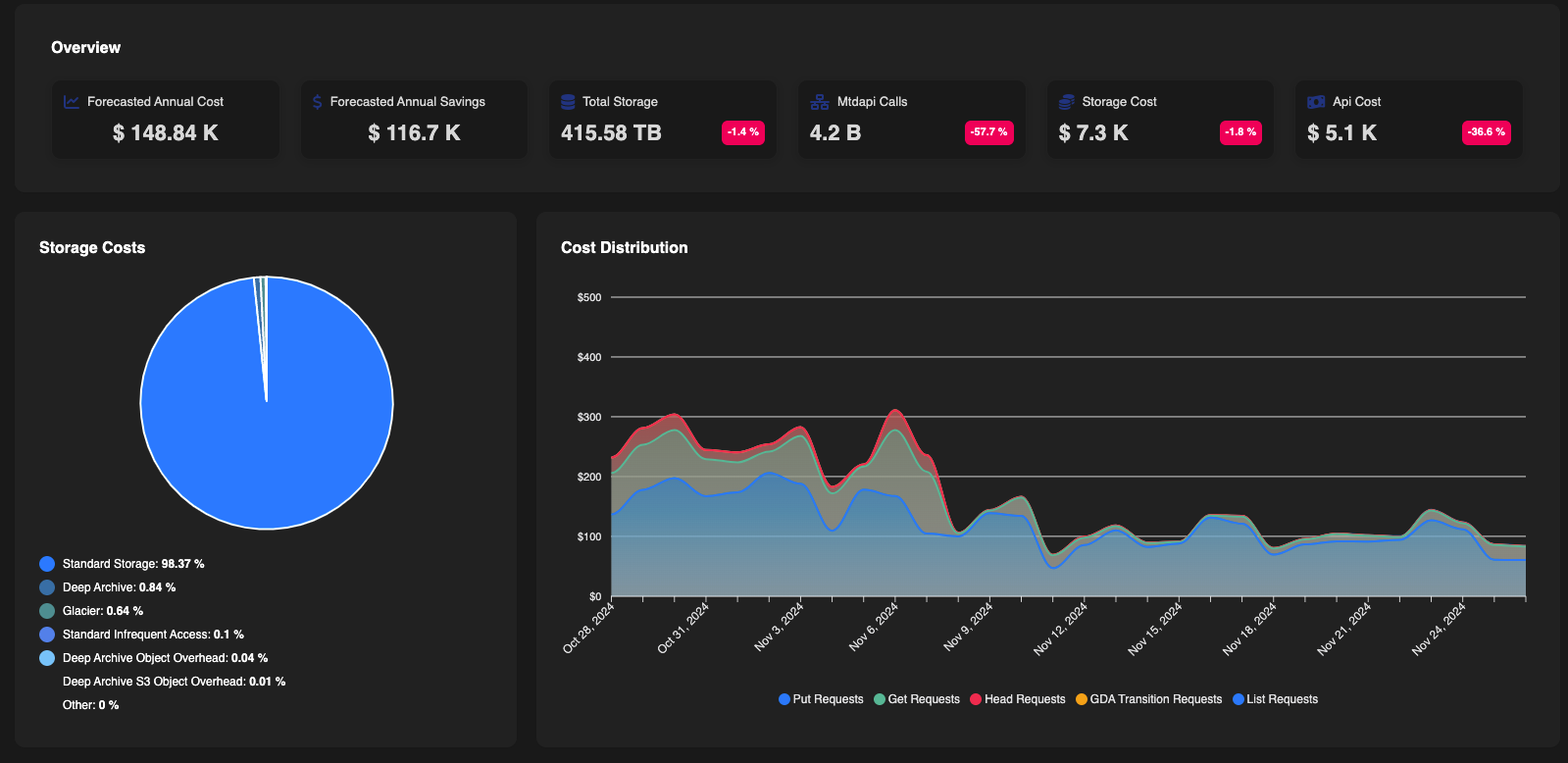
Task: Toggle Put Requests legend item
Action: coord(821,699)
